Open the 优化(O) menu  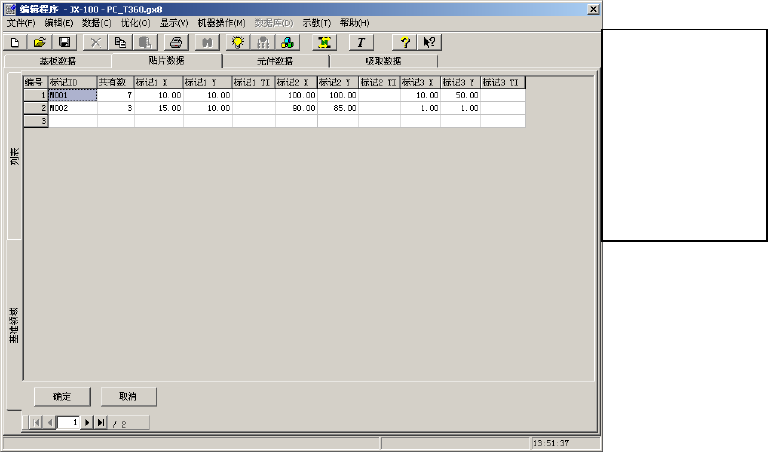[x=136, y=23]
